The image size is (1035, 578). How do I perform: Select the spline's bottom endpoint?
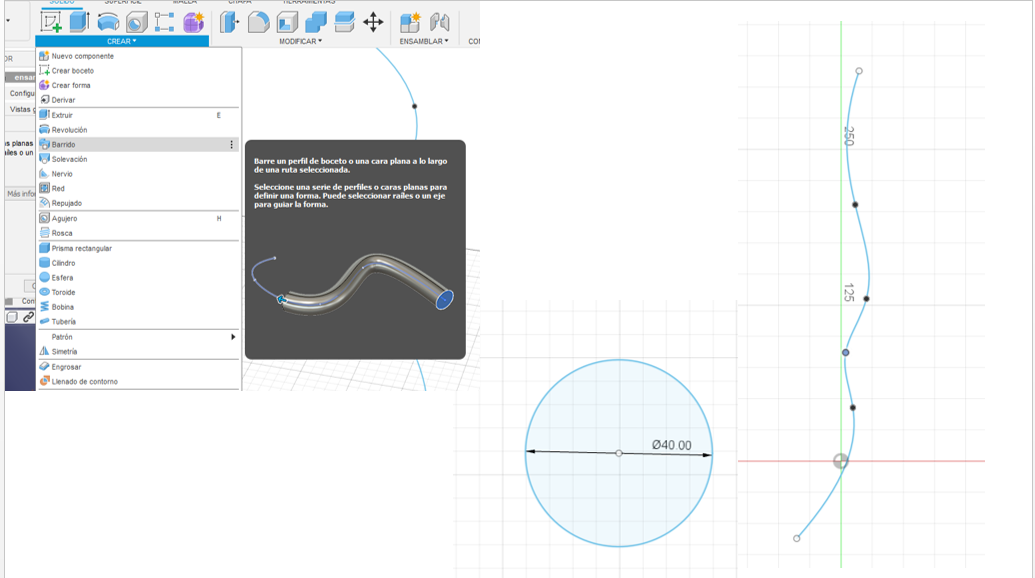point(797,538)
